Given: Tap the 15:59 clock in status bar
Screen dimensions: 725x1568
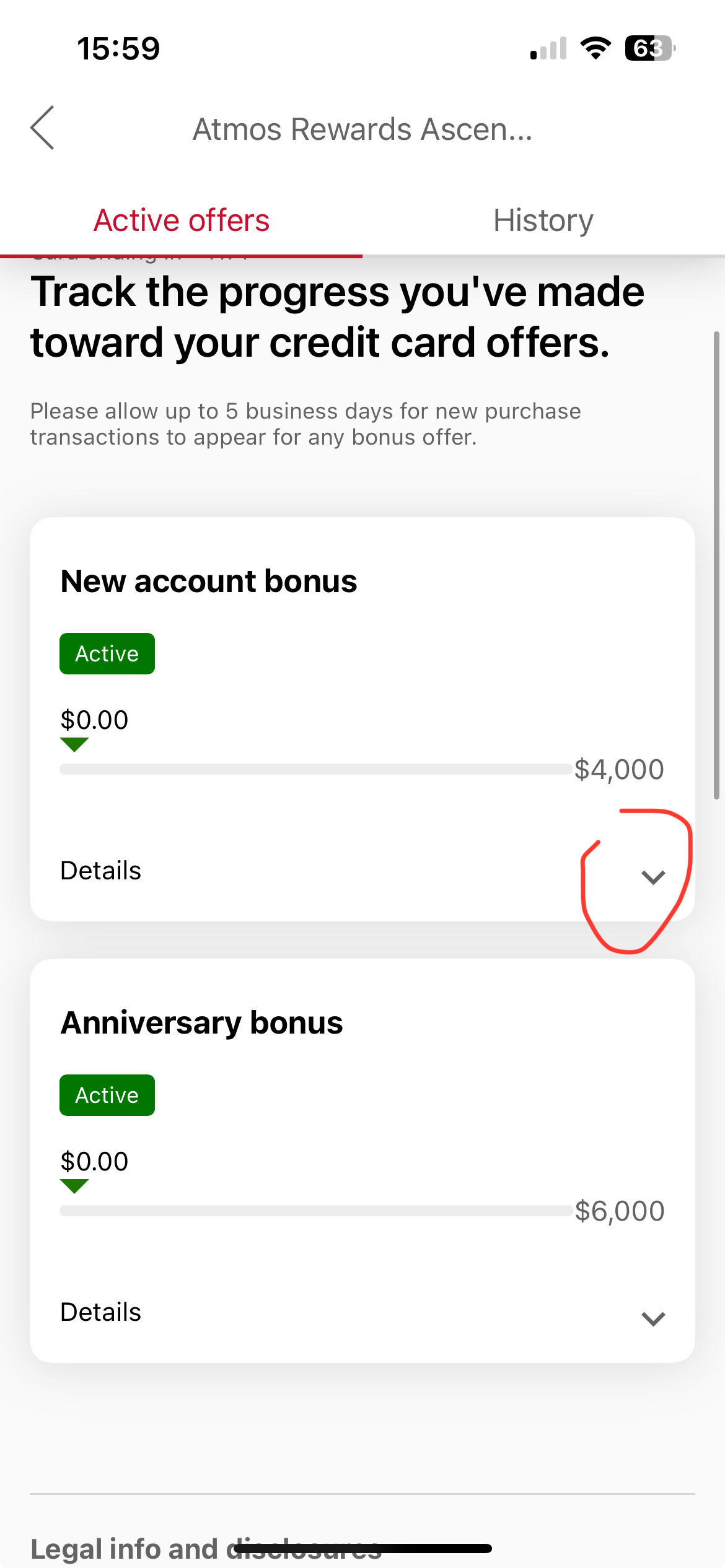Looking at the screenshot, I should pyautogui.click(x=118, y=48).
